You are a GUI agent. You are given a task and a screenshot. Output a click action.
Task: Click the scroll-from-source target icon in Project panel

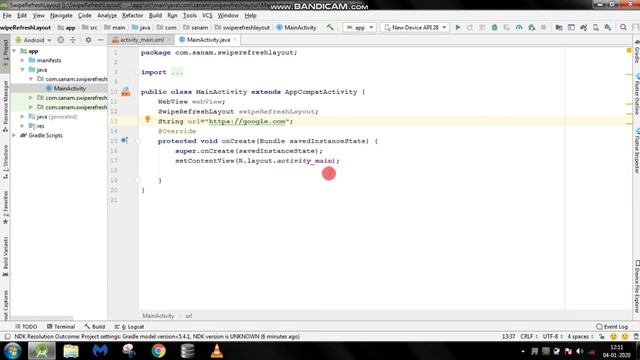point(60,40)
